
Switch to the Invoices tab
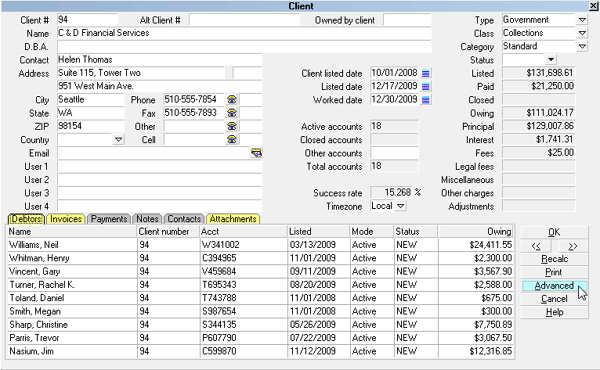(66, 219)
